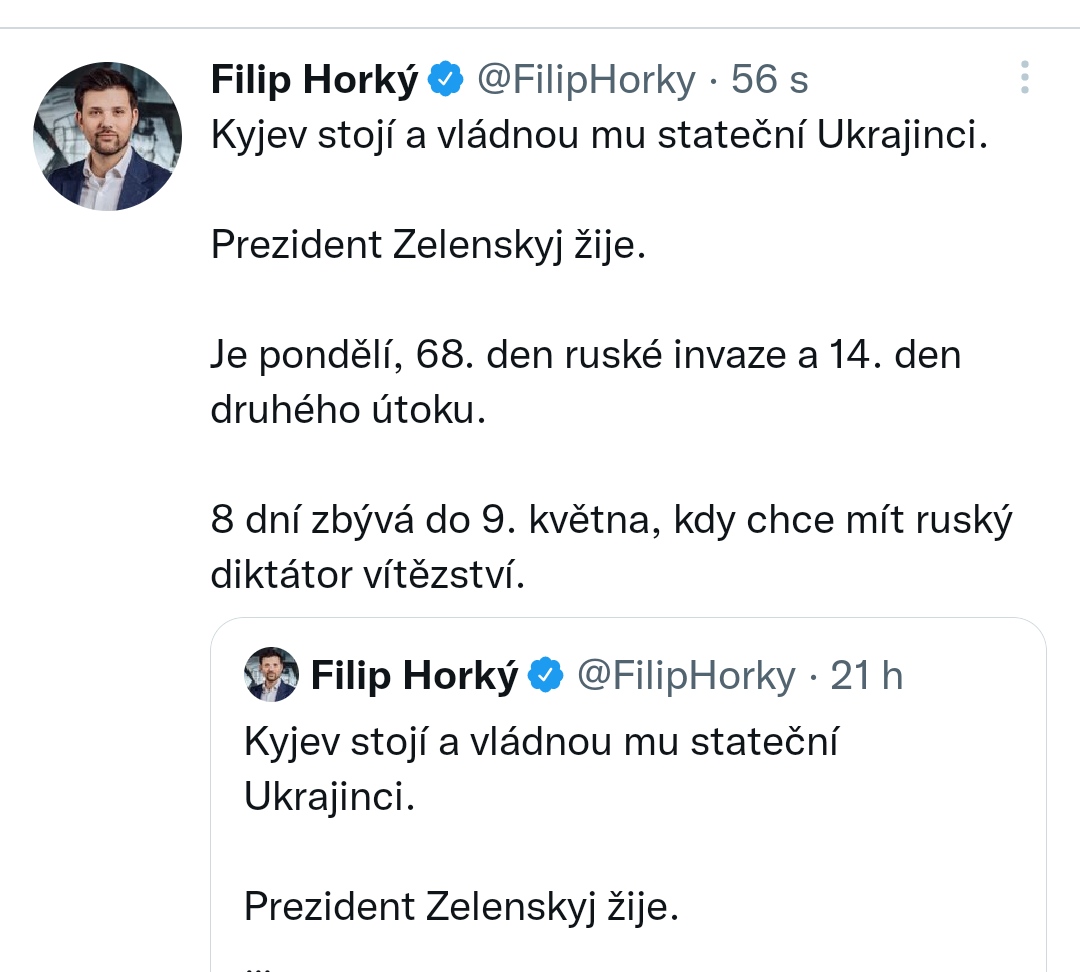Click 'Prezident Zelenskyj žije.' inside the quoted tweet

click(461, 906)
